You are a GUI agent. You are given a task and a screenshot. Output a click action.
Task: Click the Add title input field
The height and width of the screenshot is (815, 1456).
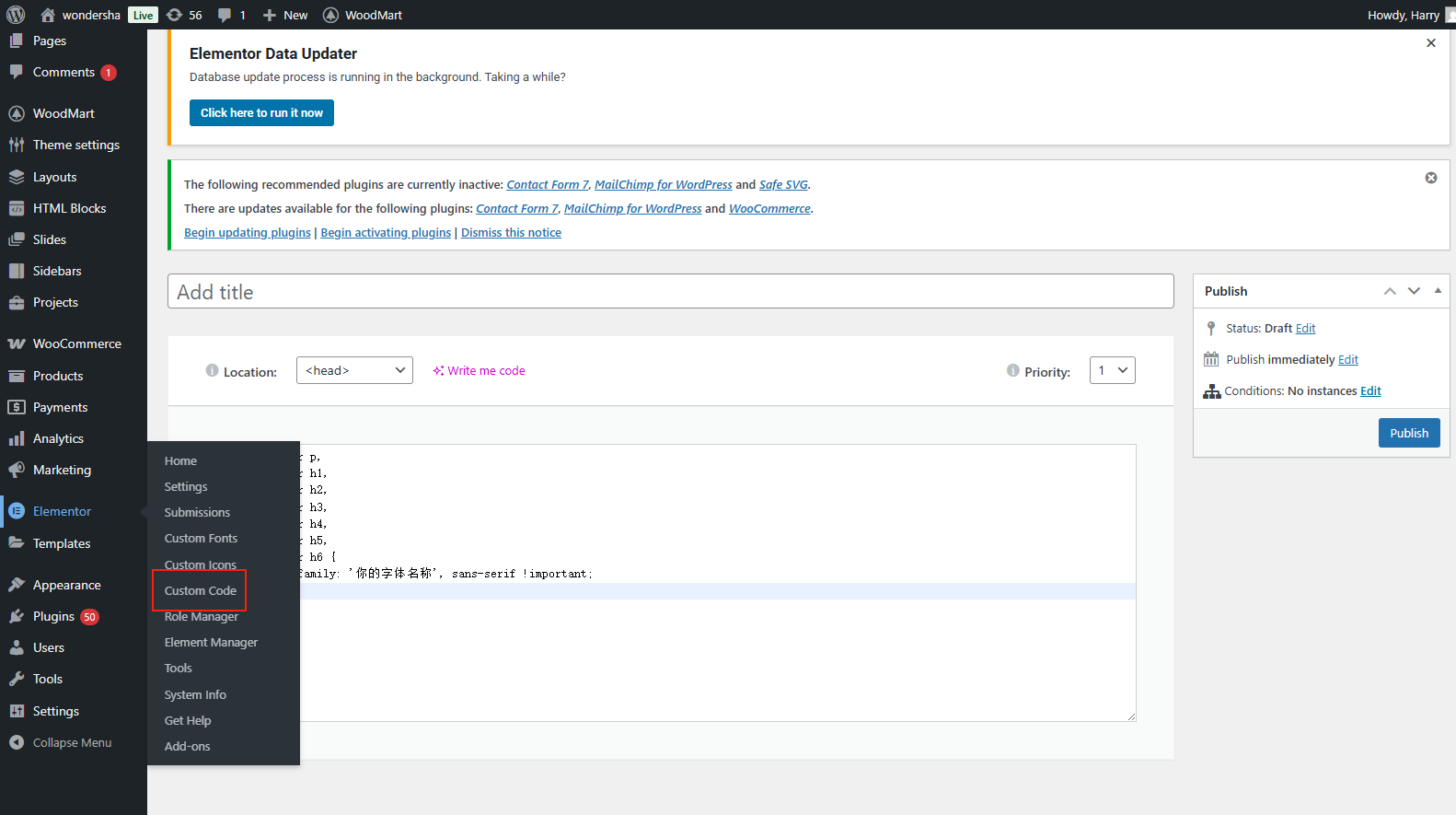[x=670, y=292]
